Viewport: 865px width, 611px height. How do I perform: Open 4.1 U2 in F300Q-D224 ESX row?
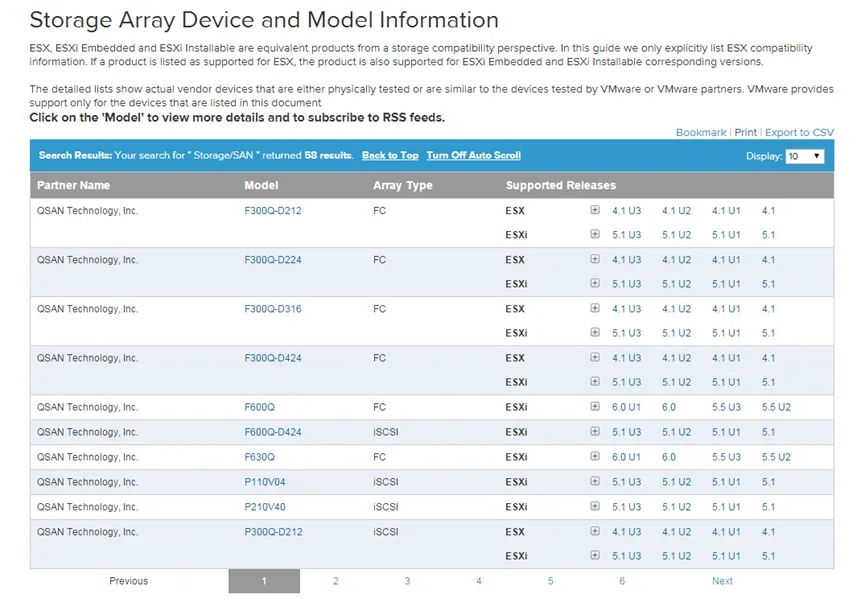pos(676,260)
